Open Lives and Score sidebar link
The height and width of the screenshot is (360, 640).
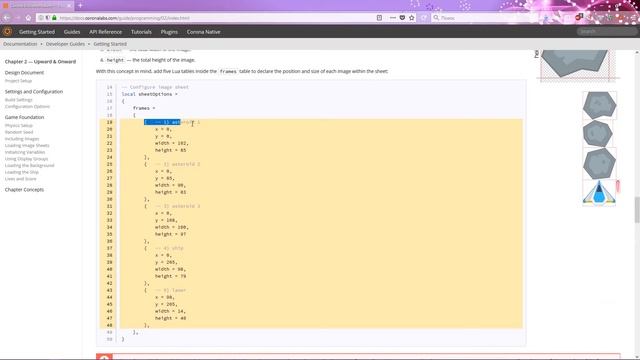(20, 179)
